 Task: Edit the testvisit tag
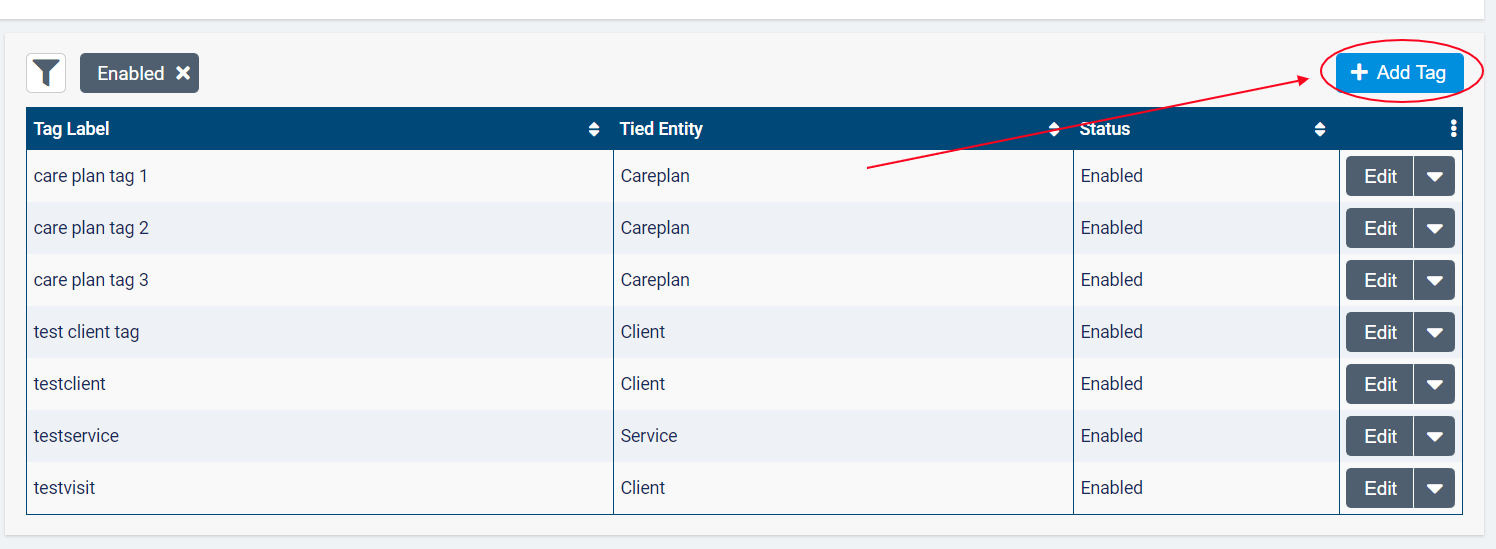click(x=1380, y=488)
